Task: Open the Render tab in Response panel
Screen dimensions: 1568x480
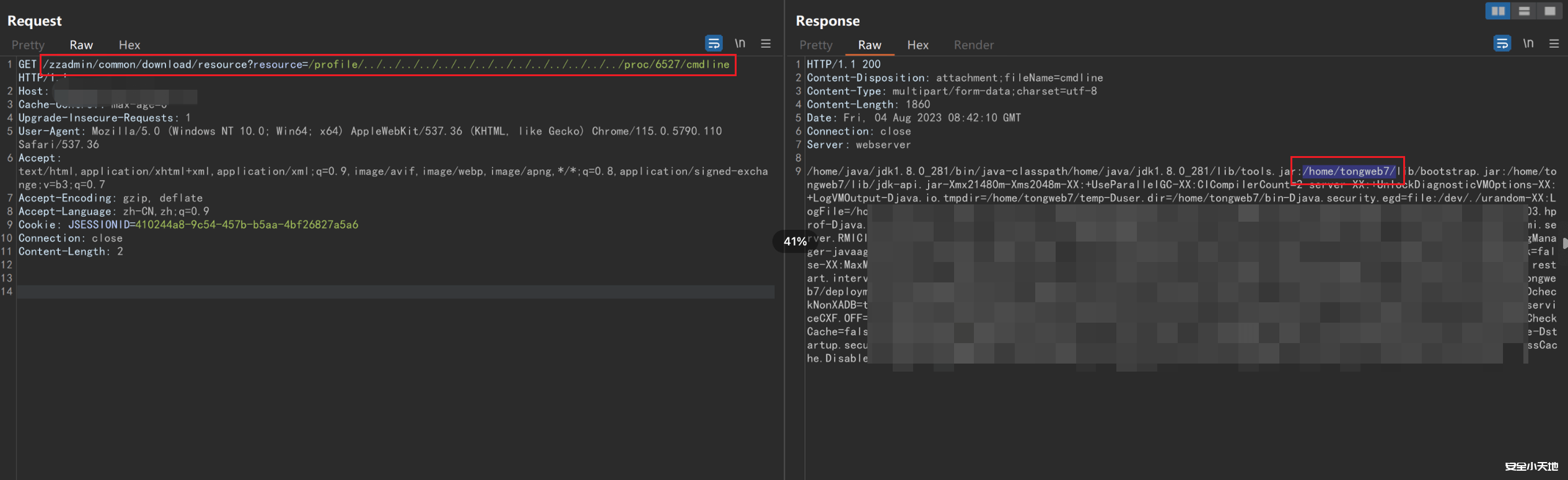Action: pos(973,45)
